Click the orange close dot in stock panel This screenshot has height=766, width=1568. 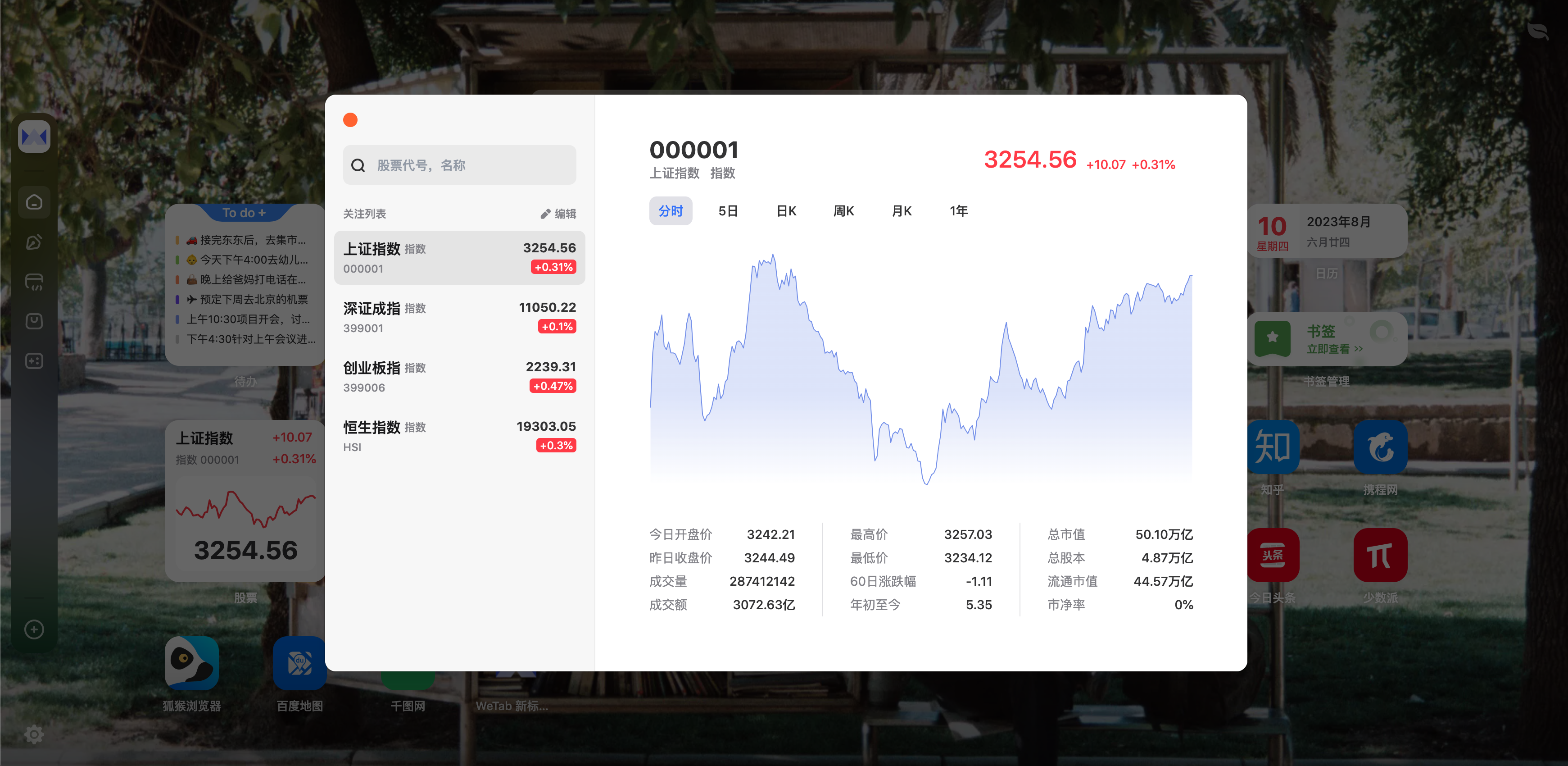click(350, 120)
